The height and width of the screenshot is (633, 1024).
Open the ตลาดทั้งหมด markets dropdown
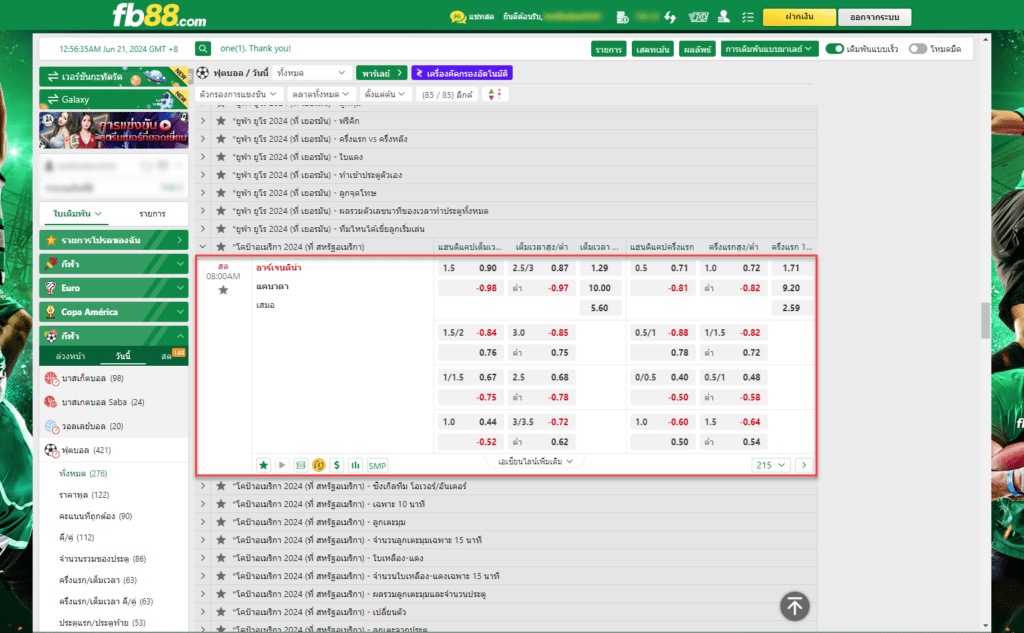pyautogui.click(x=321, y=95)
